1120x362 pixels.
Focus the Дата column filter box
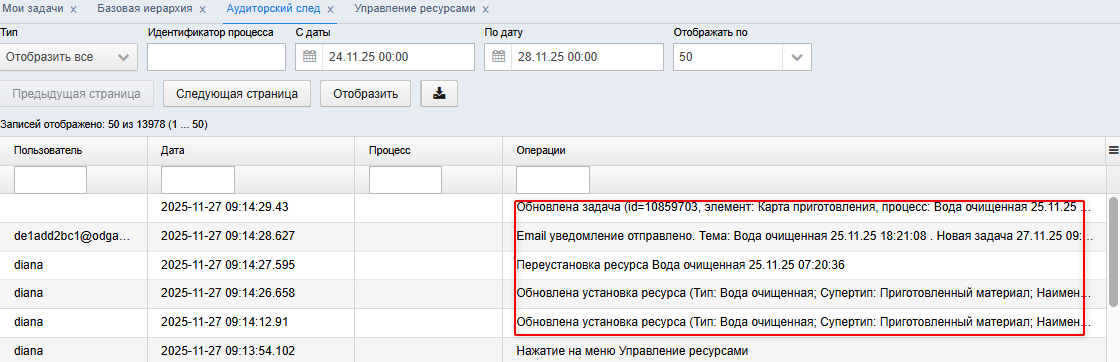[198, 180]
